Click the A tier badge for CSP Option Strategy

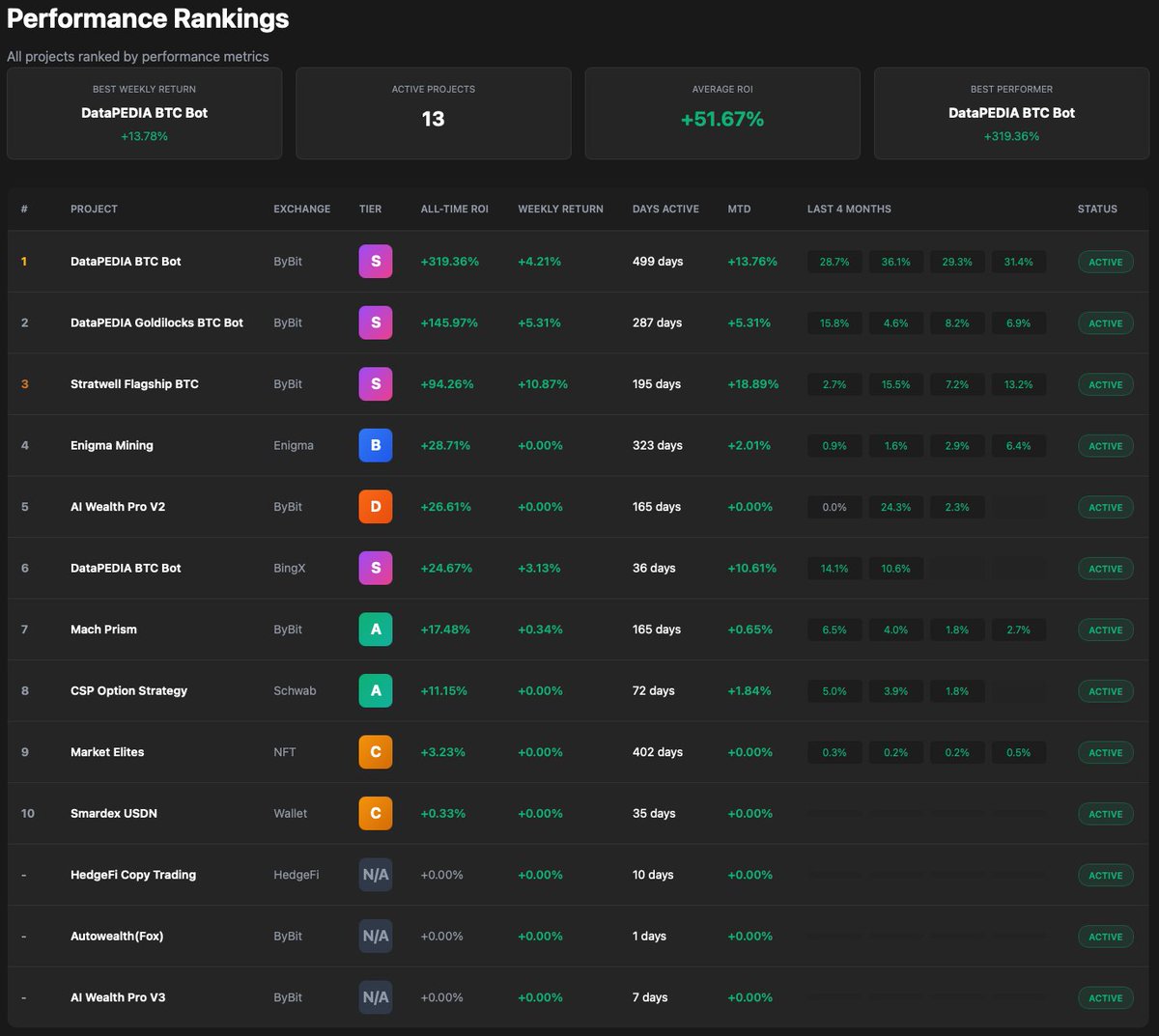[x=376, y=690]
